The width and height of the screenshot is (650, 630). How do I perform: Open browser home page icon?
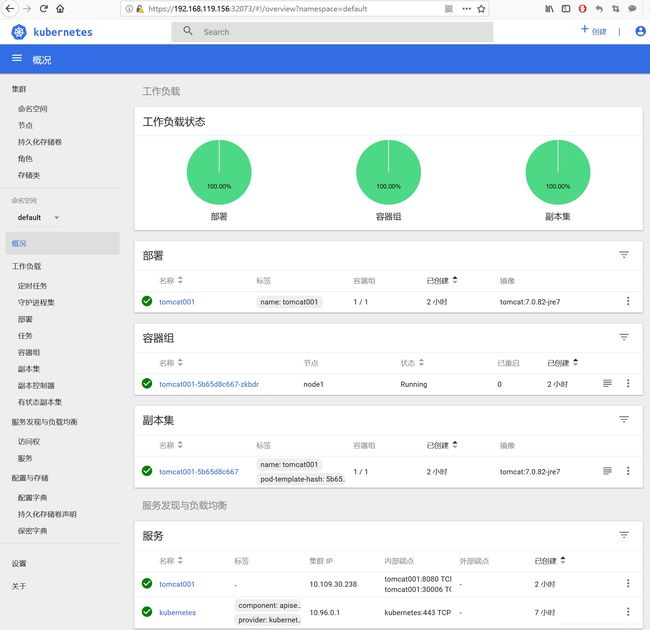coord(60,9)
